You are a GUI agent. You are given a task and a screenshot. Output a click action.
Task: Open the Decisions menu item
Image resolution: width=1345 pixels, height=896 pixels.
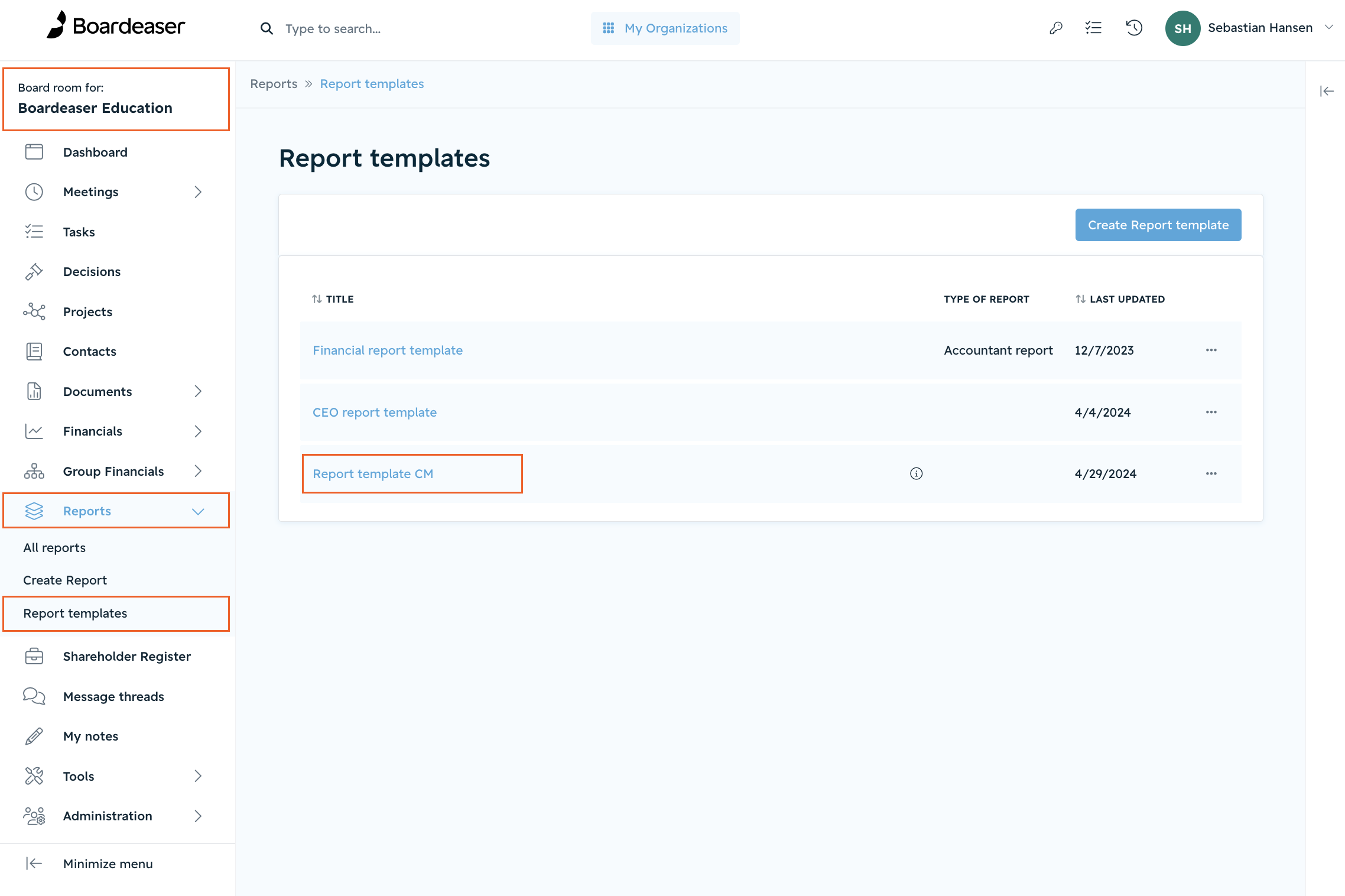tap(92, 272)
